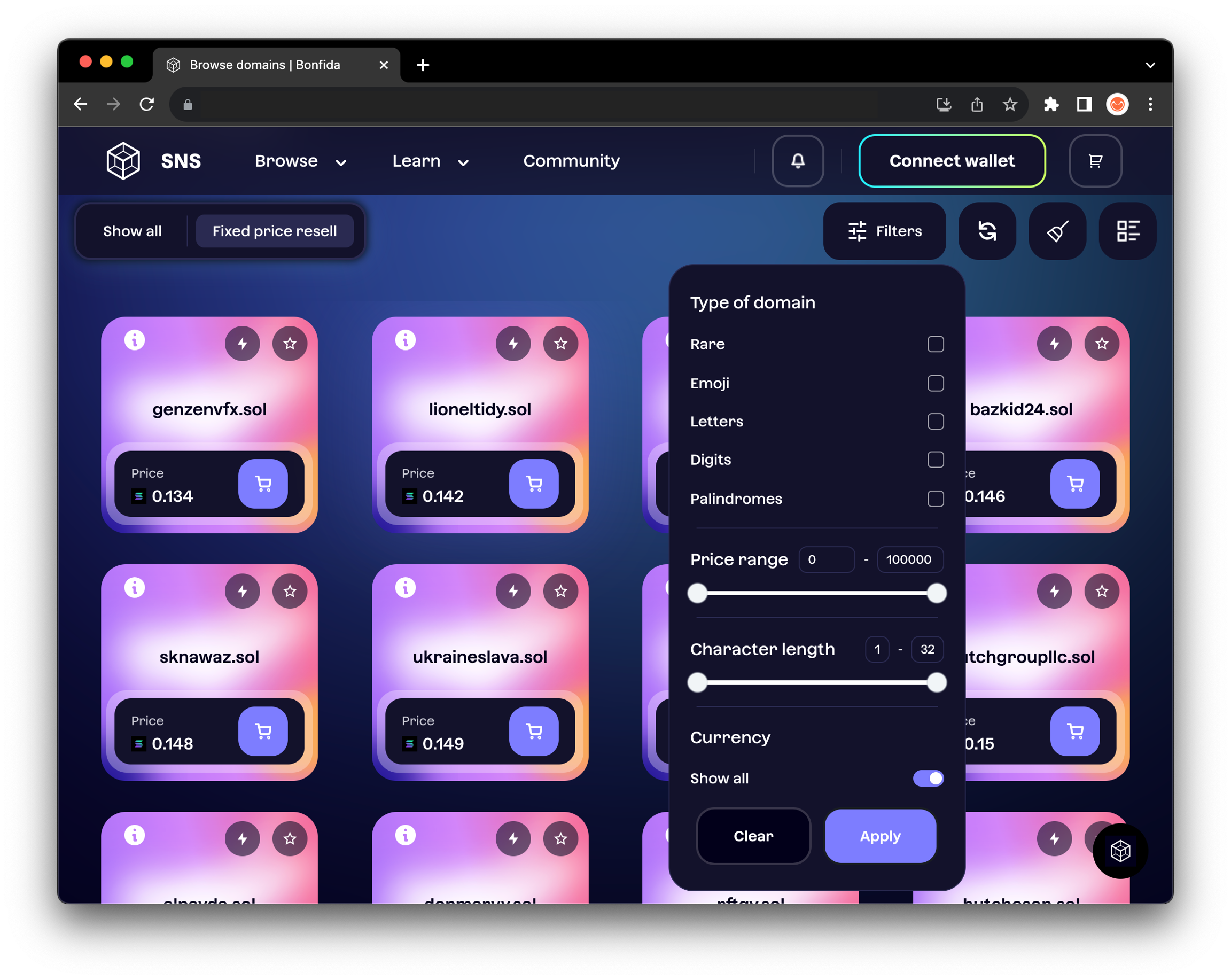Open the Community menu item

click(571, 161)
